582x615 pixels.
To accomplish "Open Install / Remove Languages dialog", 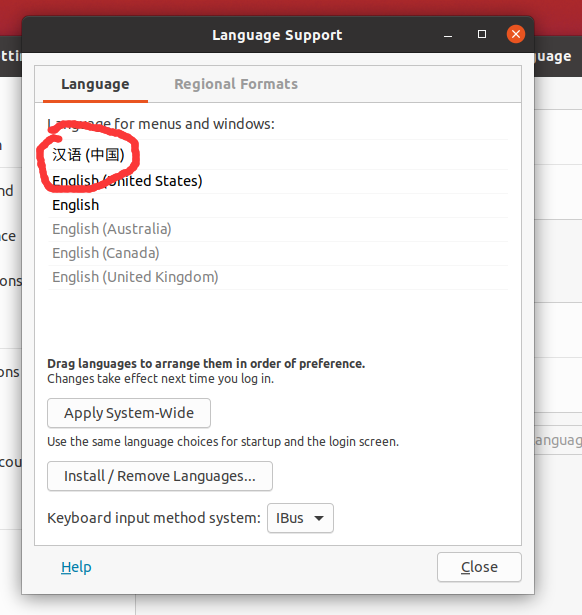I will click(x=160, y=476).
